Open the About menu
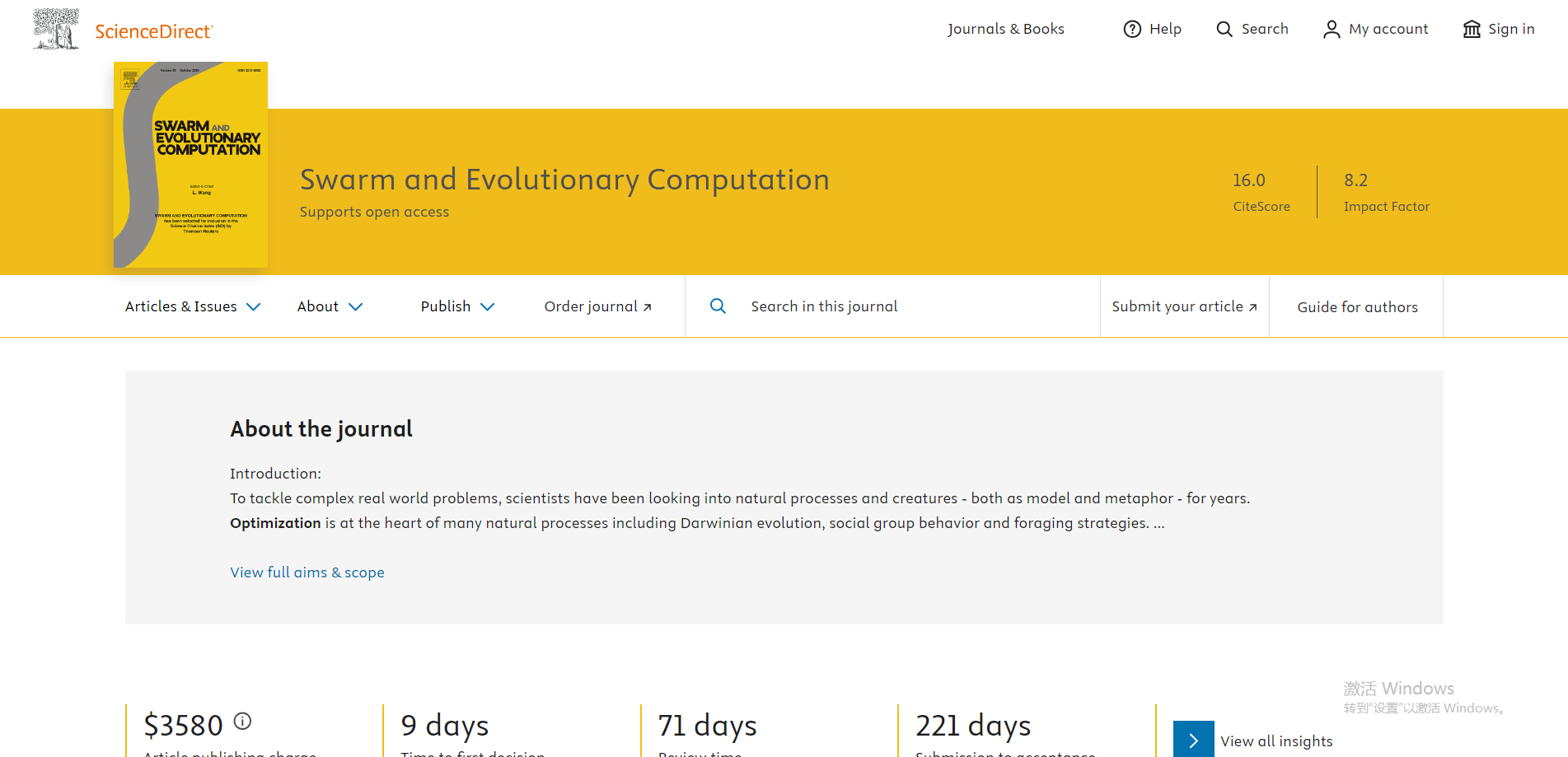1568x757 pixels. click(x=318, y=306)
